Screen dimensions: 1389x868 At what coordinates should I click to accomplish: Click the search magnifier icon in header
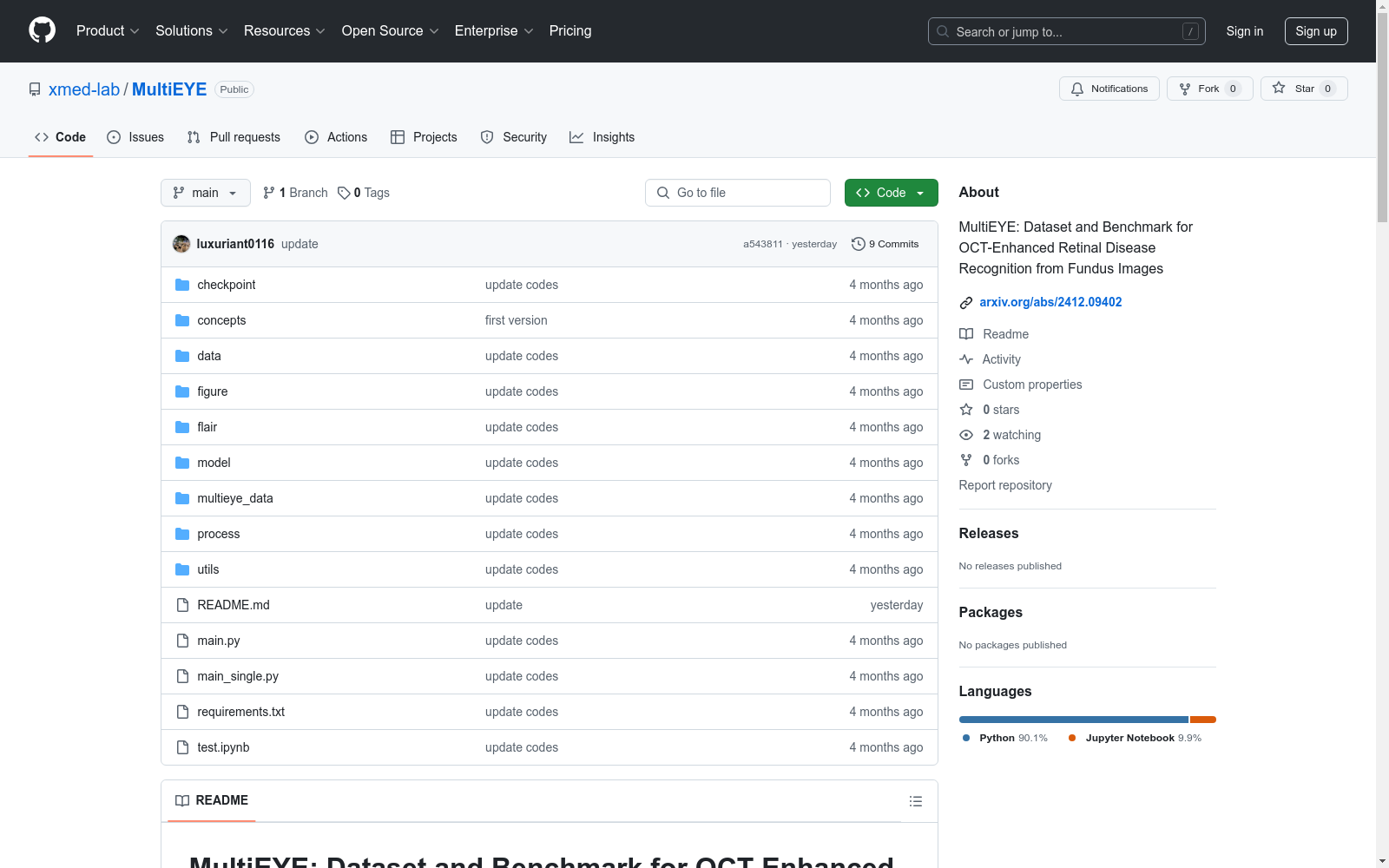(x=943, y=31)
